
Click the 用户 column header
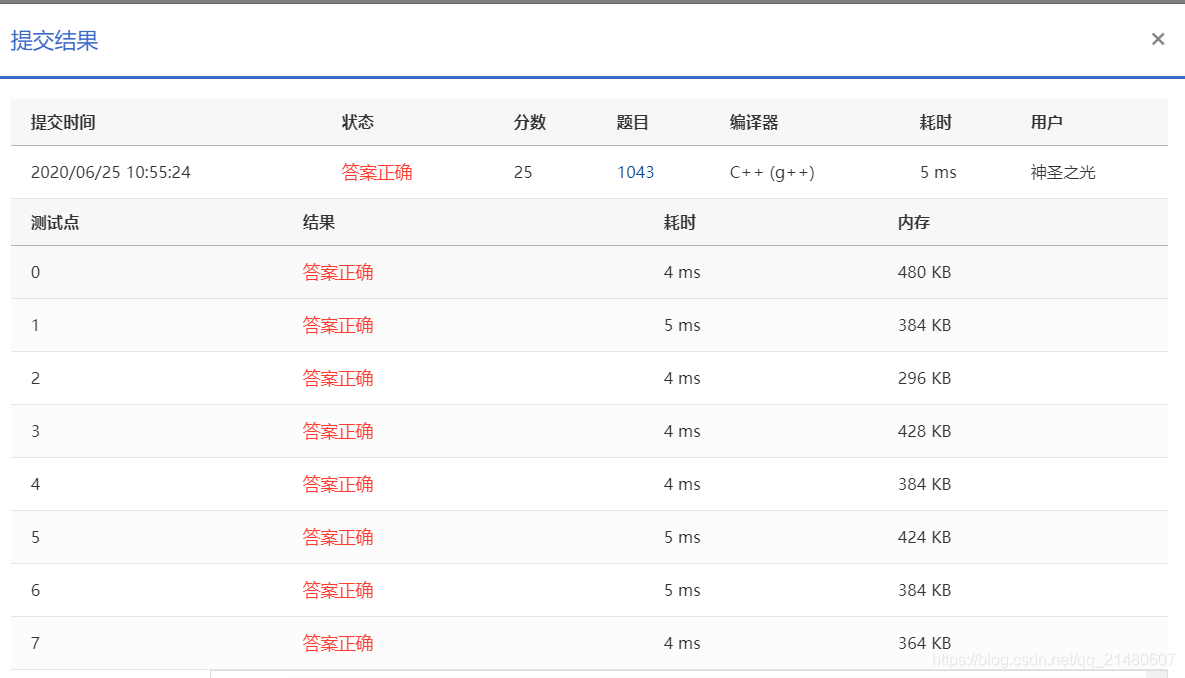point(1047,122)
